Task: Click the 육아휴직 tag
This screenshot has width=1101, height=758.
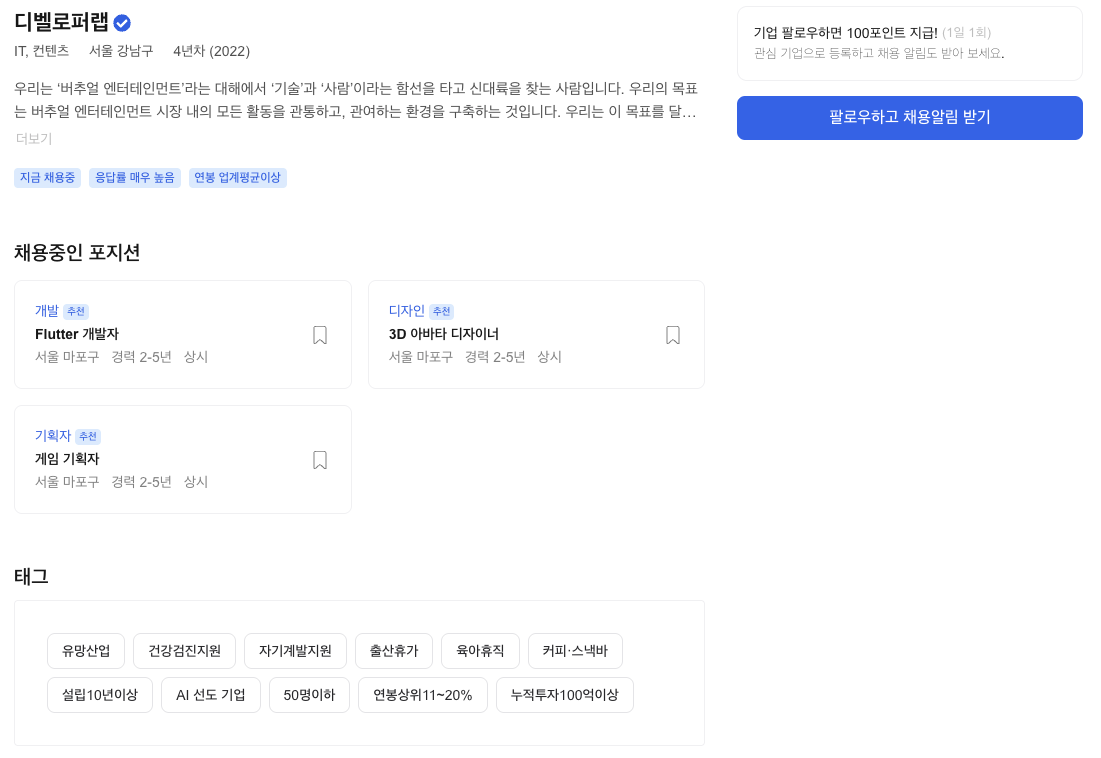Action: point(480,651)
